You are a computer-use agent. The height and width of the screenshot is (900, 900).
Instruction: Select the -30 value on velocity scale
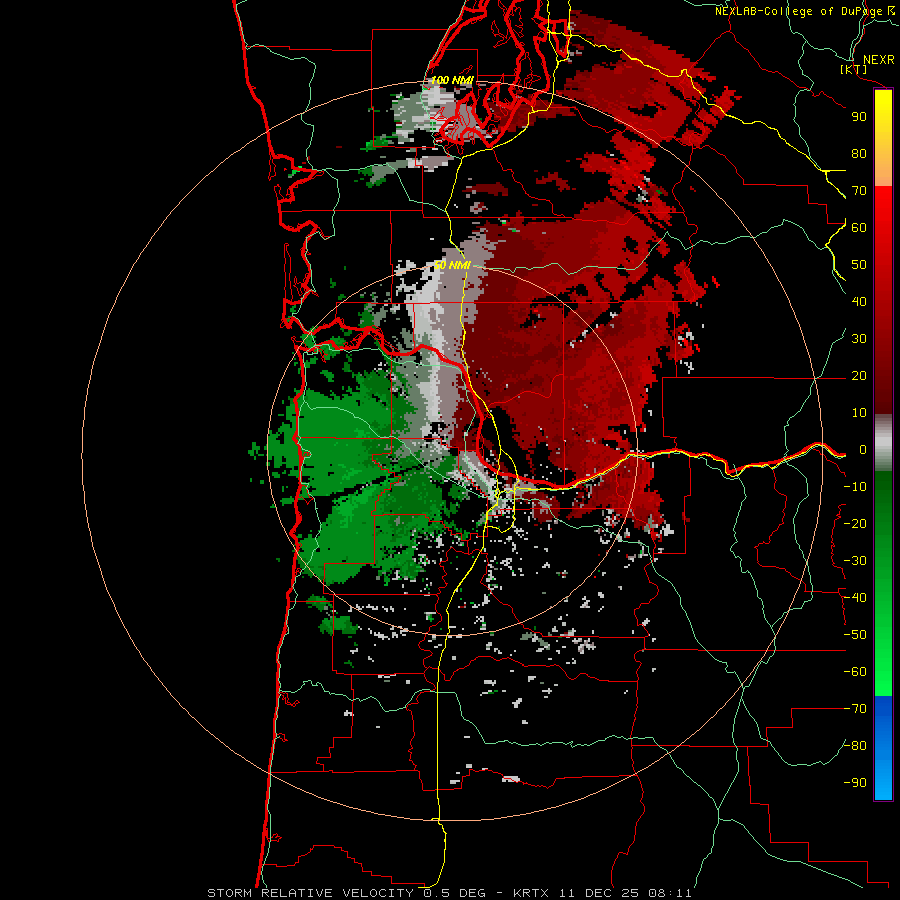[x=855, y=561]
